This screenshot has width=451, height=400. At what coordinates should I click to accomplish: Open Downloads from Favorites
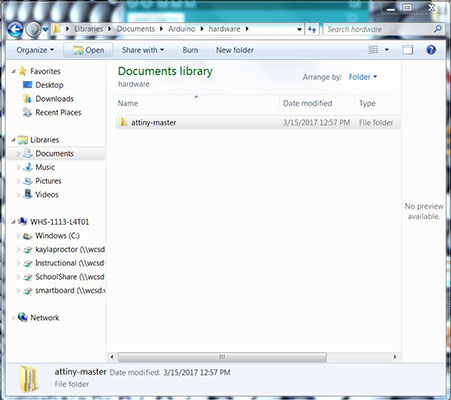(54, 99)
